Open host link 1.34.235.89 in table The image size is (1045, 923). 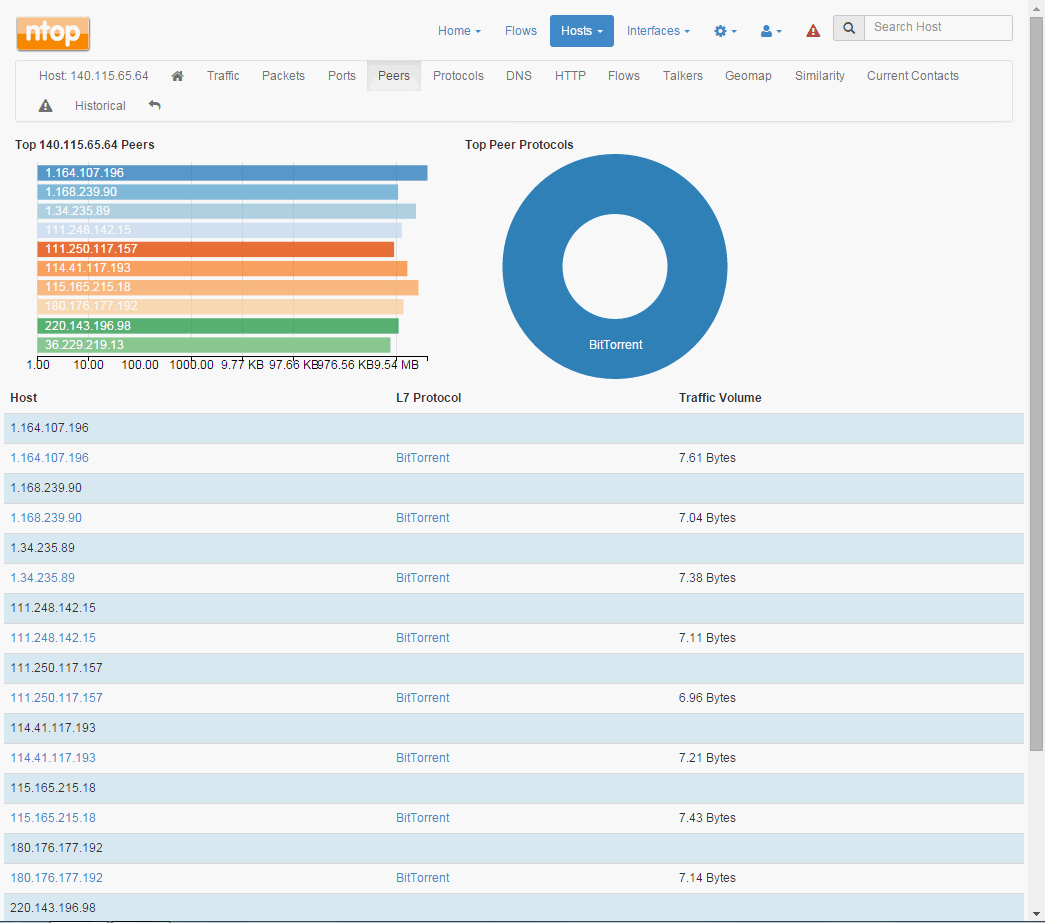click(43, 578)
